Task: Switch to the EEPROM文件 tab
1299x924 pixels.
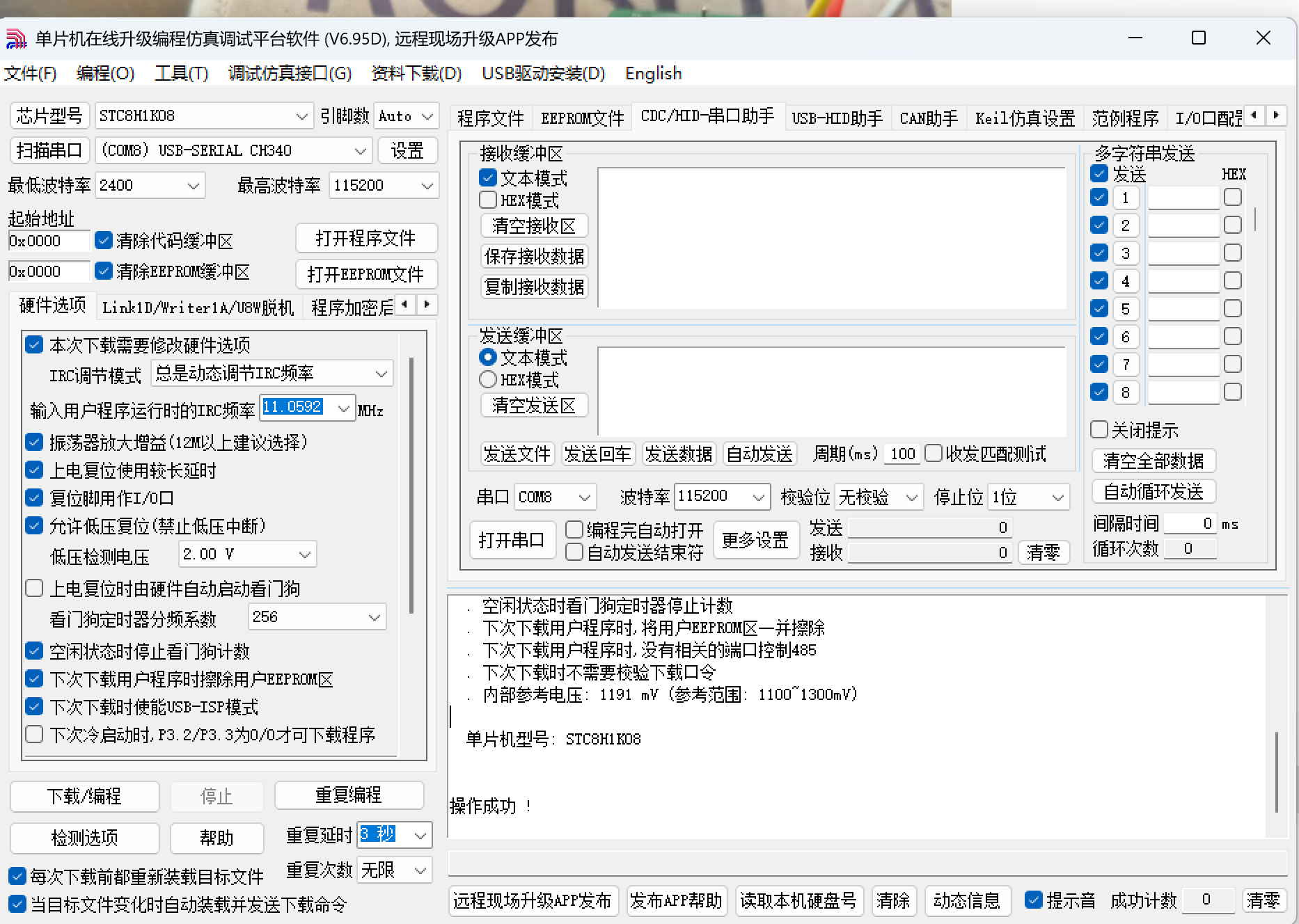Action: point(582,118)
